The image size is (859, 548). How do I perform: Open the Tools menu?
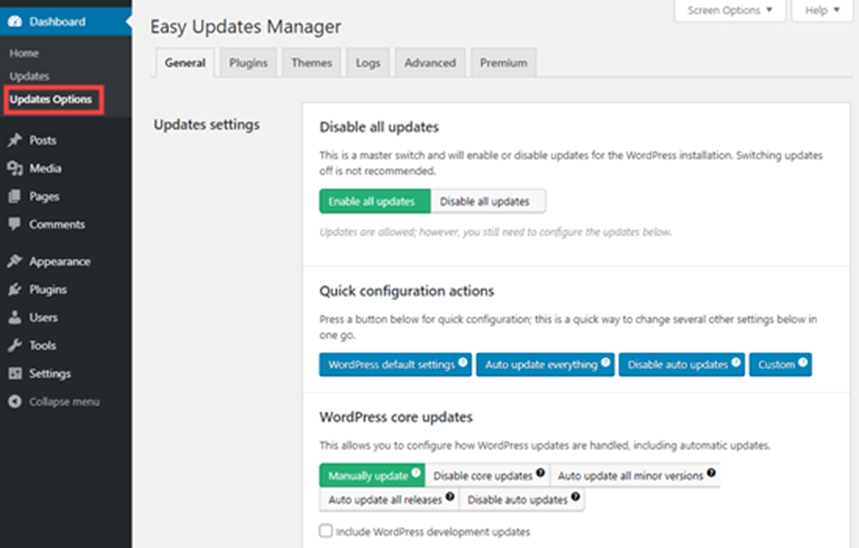[66, 345]
